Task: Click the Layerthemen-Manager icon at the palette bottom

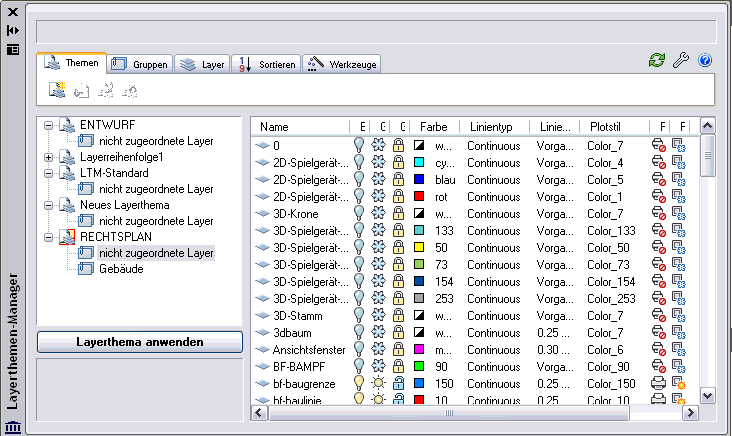Action: pos(13,427)
